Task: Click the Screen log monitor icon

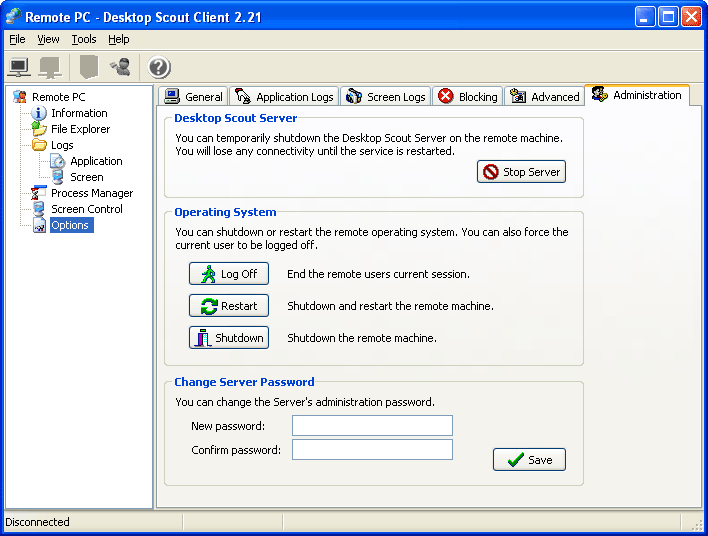Action: [58, 177]
